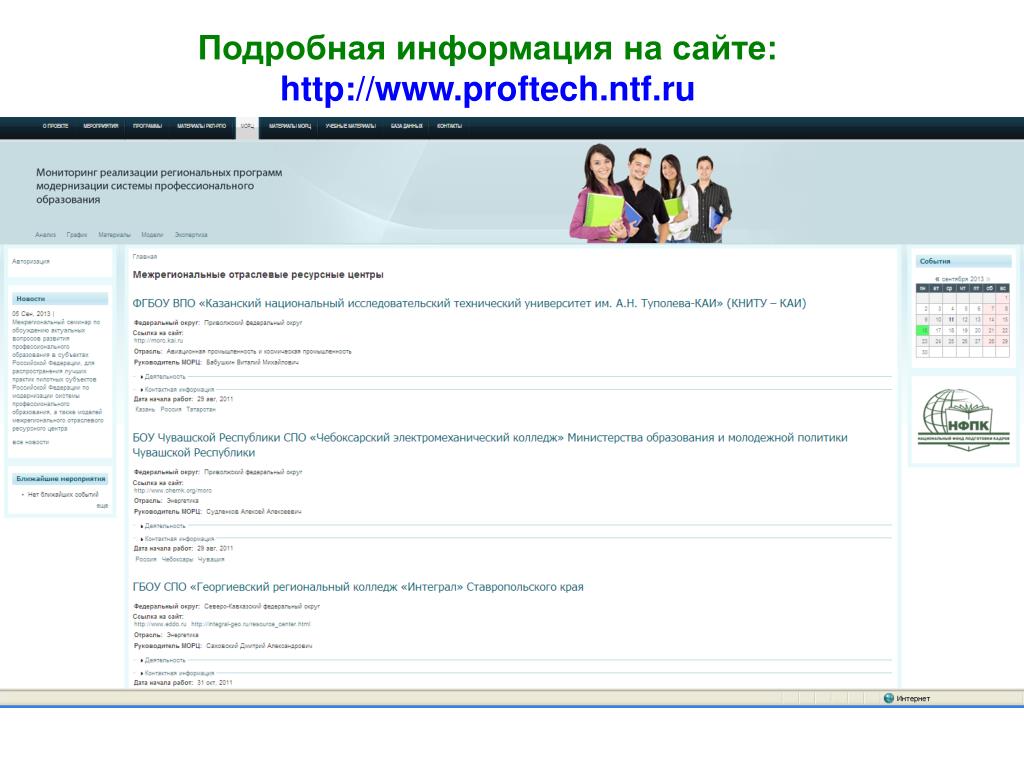1024x768 pixels.
Task: Open the КОНТАКТЫ menu item
Action: tap(449, 126)
